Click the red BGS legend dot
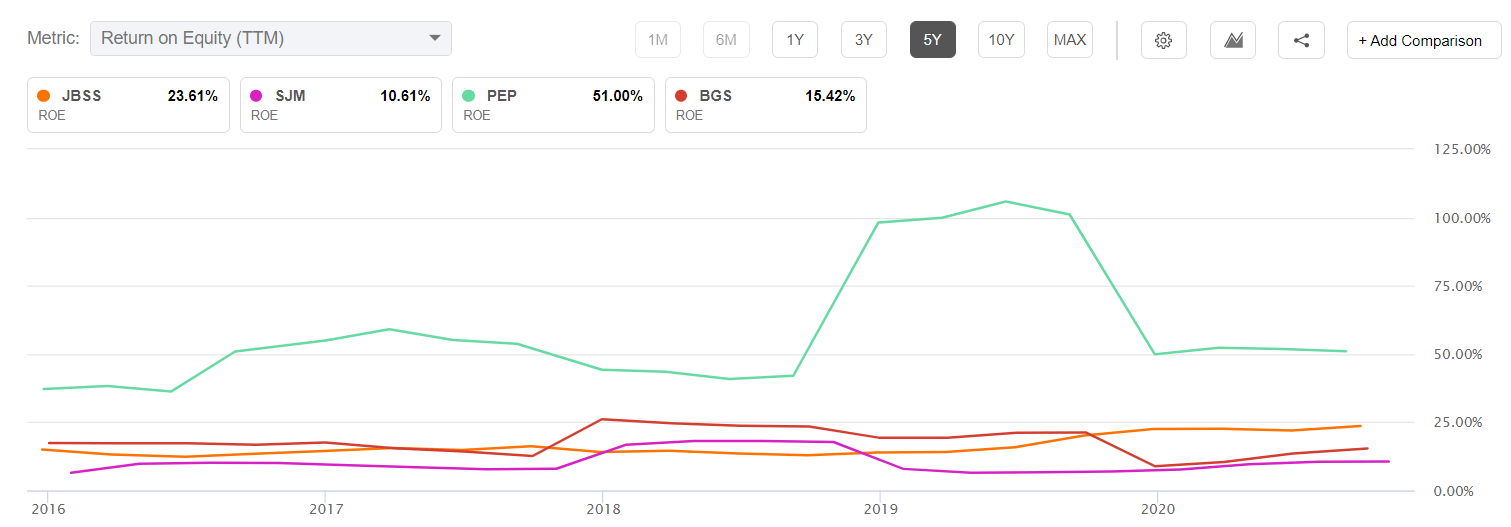 tap(681, 96)
